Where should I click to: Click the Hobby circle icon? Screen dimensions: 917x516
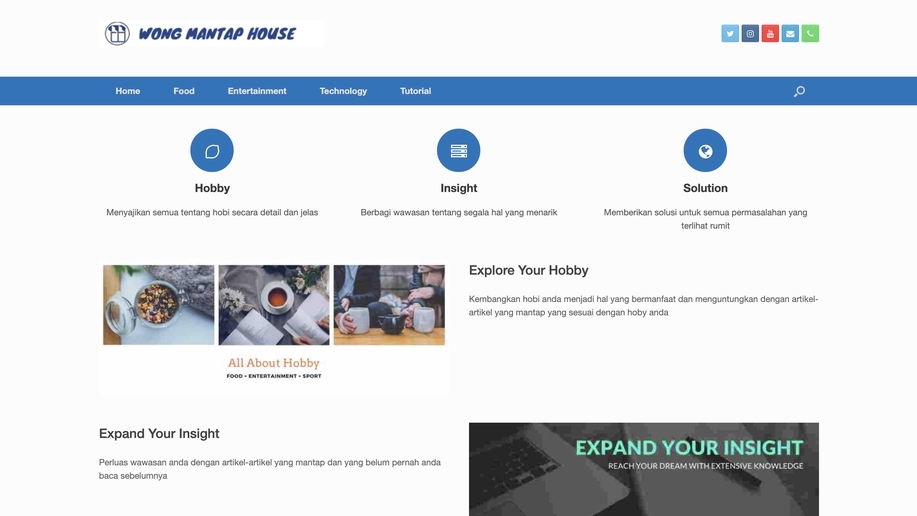point(212,150)
